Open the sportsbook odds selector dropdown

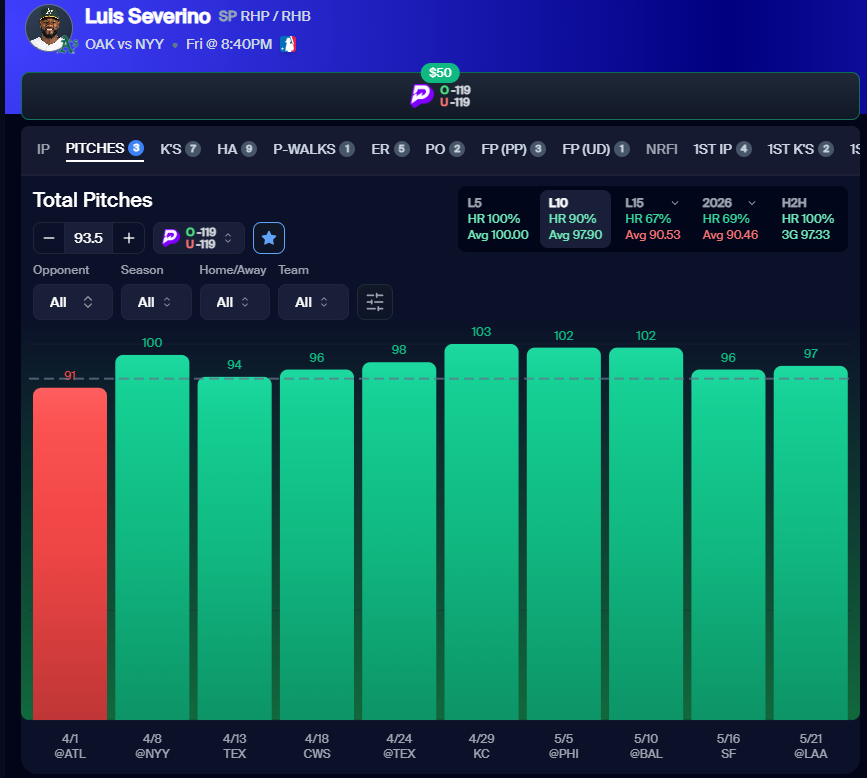click(199, 238)
